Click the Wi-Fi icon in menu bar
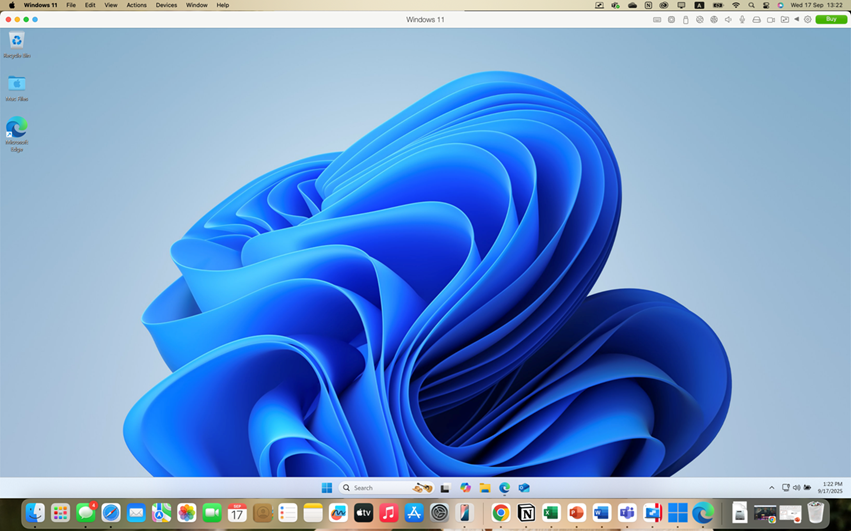The width and height of the screenshot is (851, 531). pyautogui.click(x=735, y=5)
